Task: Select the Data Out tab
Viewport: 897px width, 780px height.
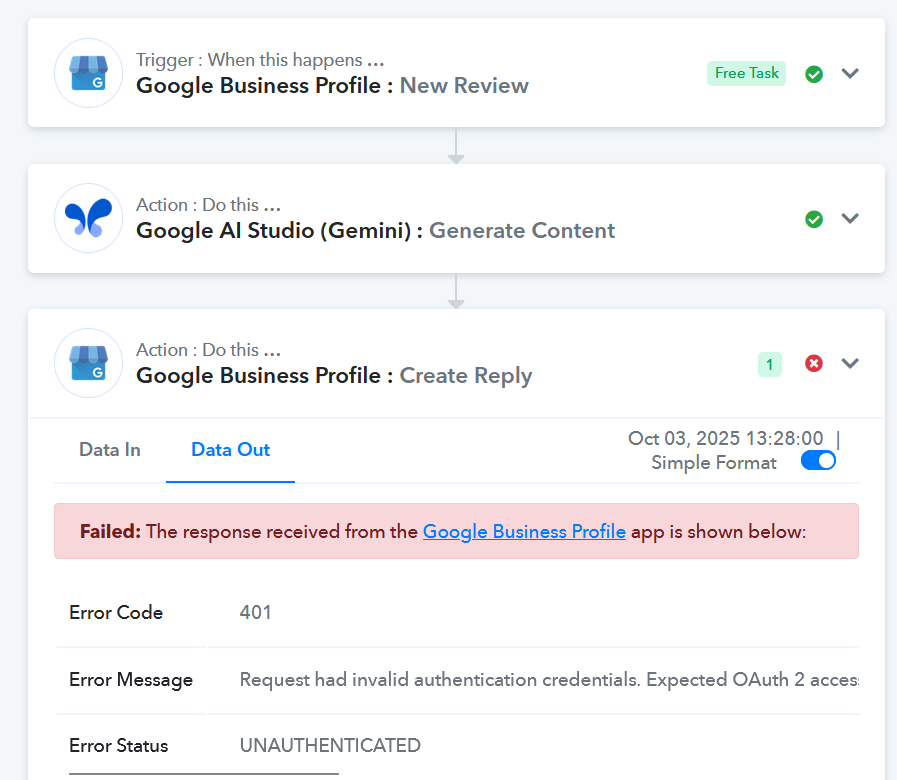Action: [230, 450]
